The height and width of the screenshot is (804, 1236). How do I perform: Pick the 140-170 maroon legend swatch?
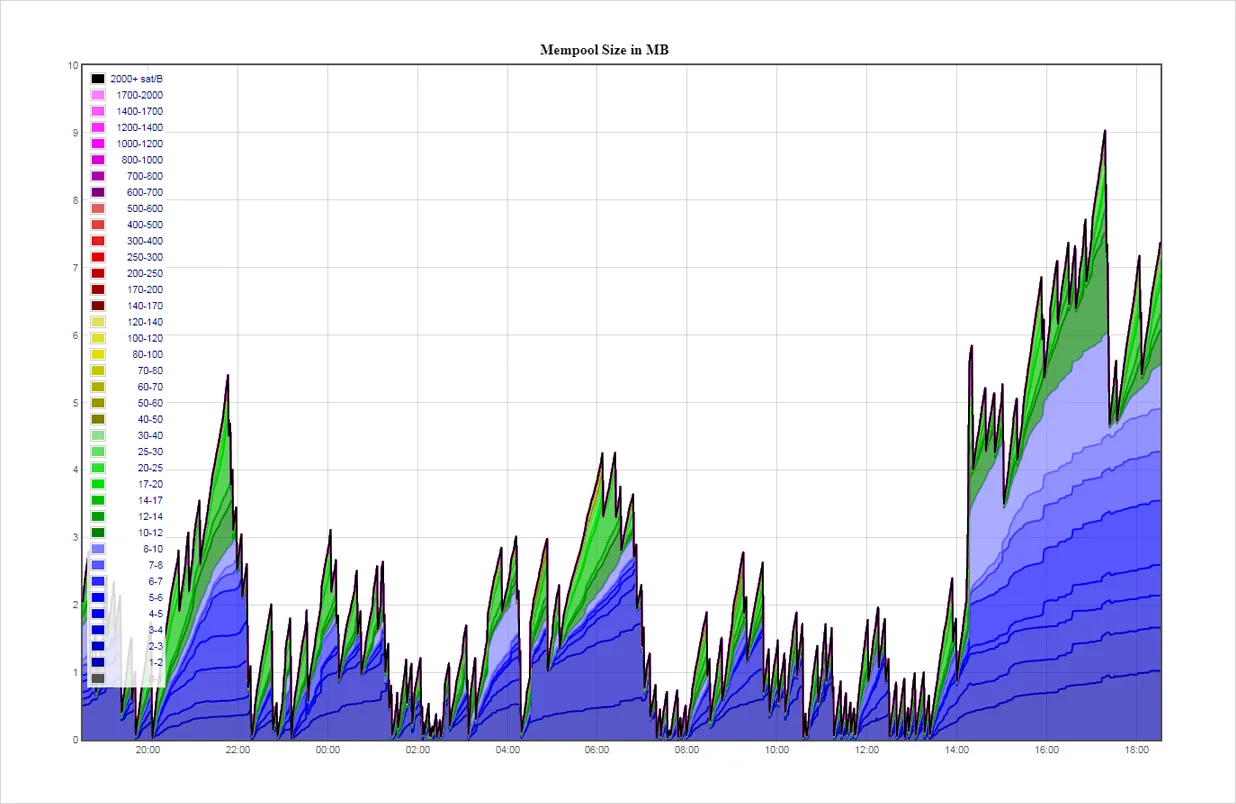[98, 306]
